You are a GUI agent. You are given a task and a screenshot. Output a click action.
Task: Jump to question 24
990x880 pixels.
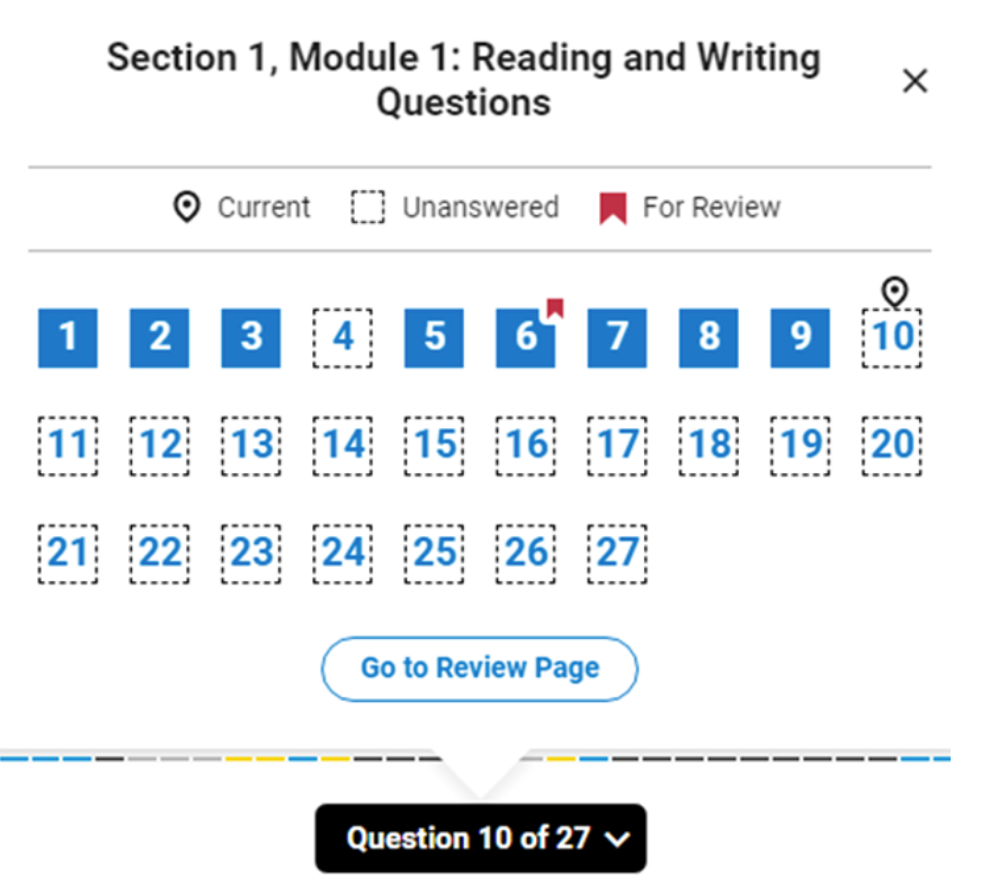coord(342,554)
